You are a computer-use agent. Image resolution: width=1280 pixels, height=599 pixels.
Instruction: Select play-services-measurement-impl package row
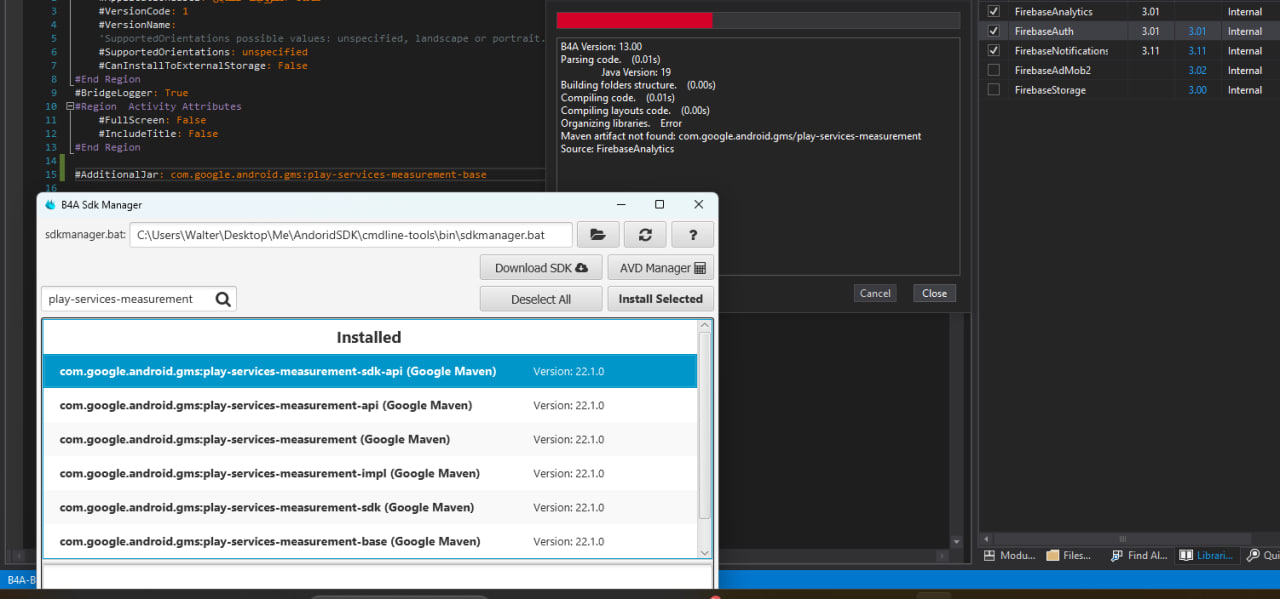[x=370, y=473]
